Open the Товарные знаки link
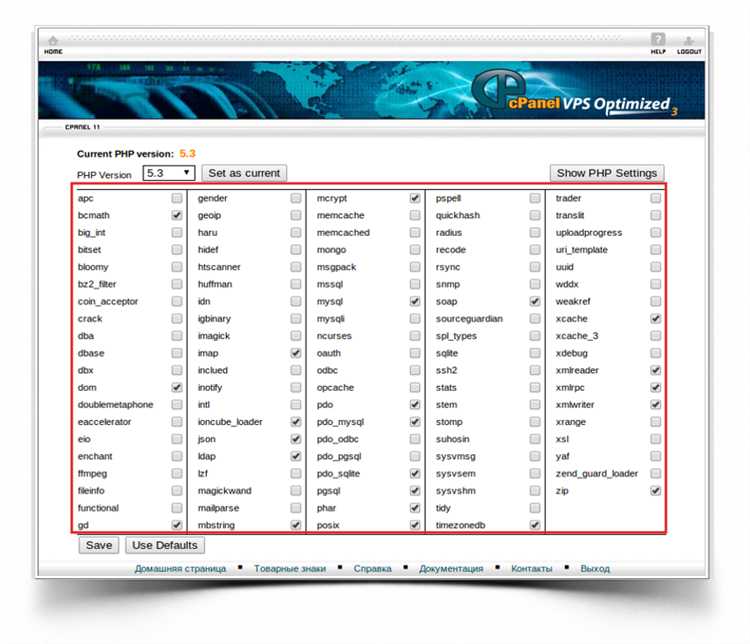The height and width of the screenshot is (644, 750). (290, 569)
